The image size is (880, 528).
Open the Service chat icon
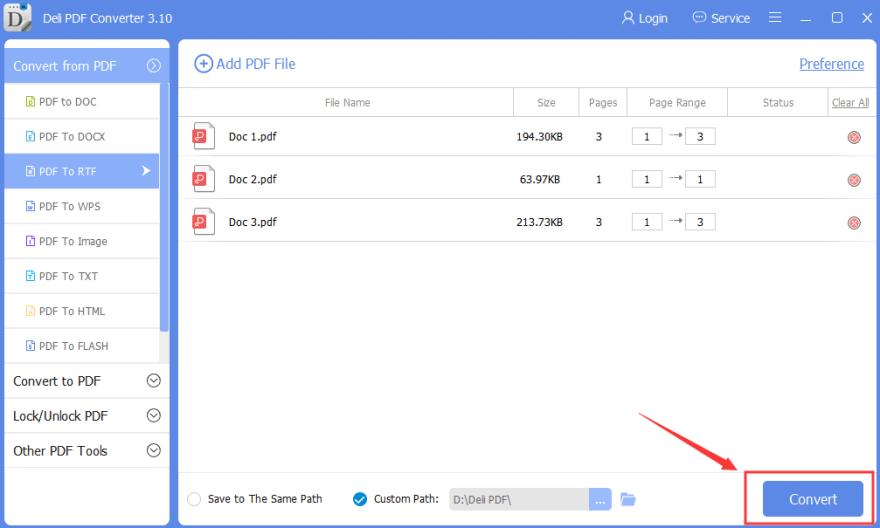pos(699,18)
